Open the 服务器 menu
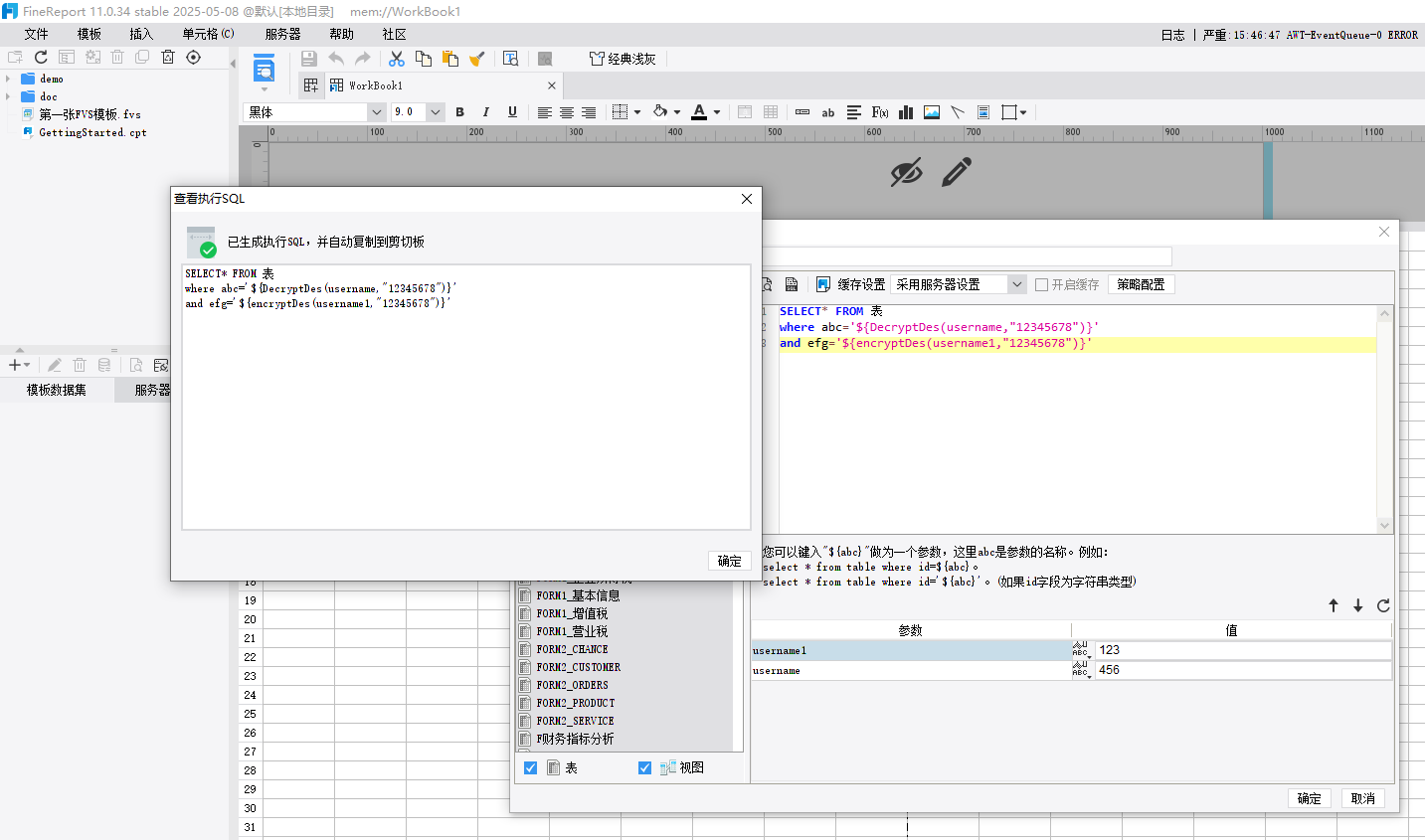Screen dimensions: 1425x840 click(x=282, y=34)
